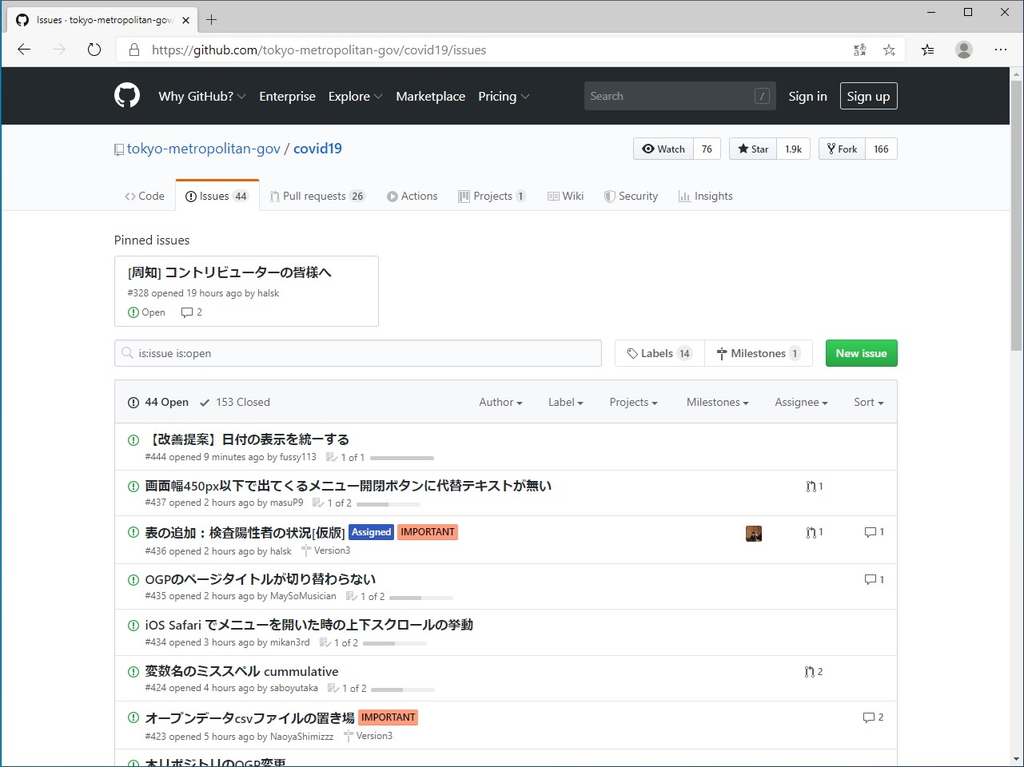The width and height of the screenshot is (1024, 767).
Task: Toggle watching the repository via Watch button
Action: tap(663, 148)
